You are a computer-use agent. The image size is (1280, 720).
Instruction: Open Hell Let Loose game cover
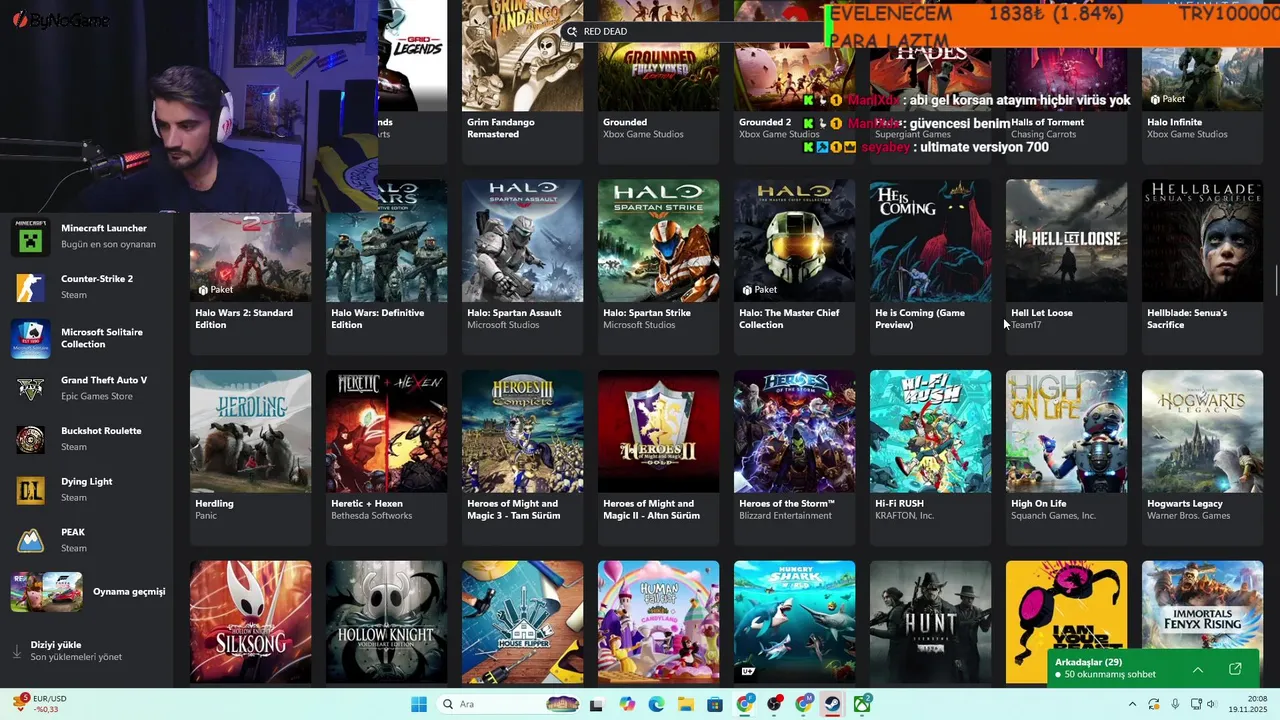pyautogui.click(x=1066, y=241)
